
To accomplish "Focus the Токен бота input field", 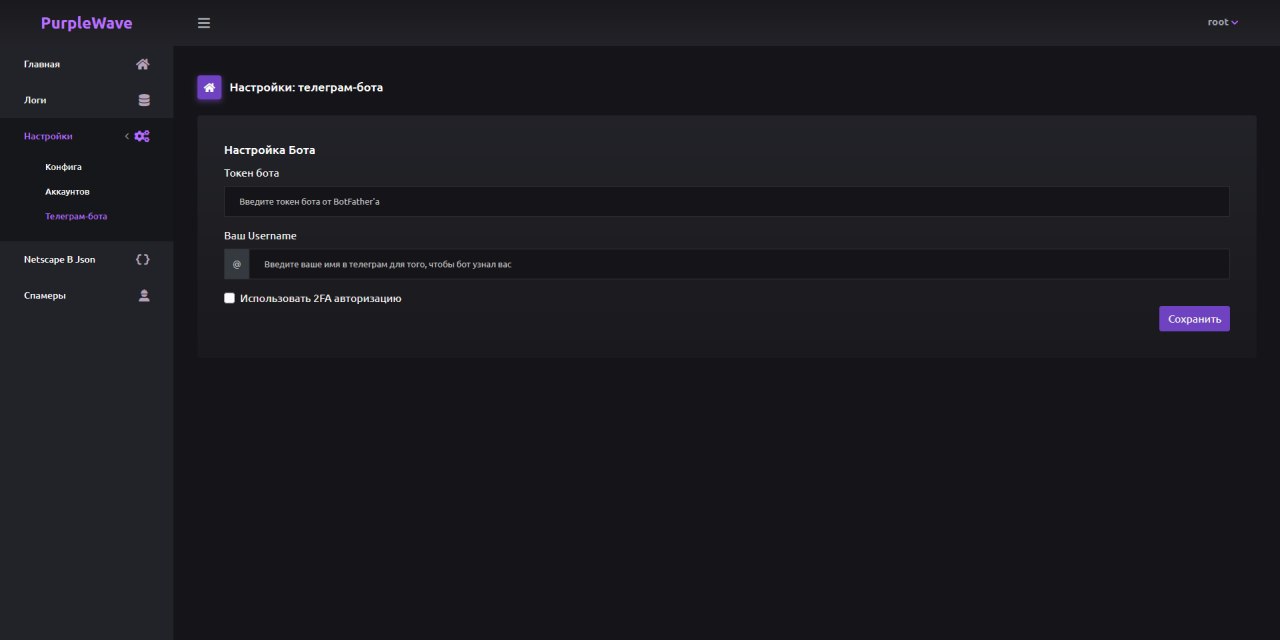I will click(726, 201).
